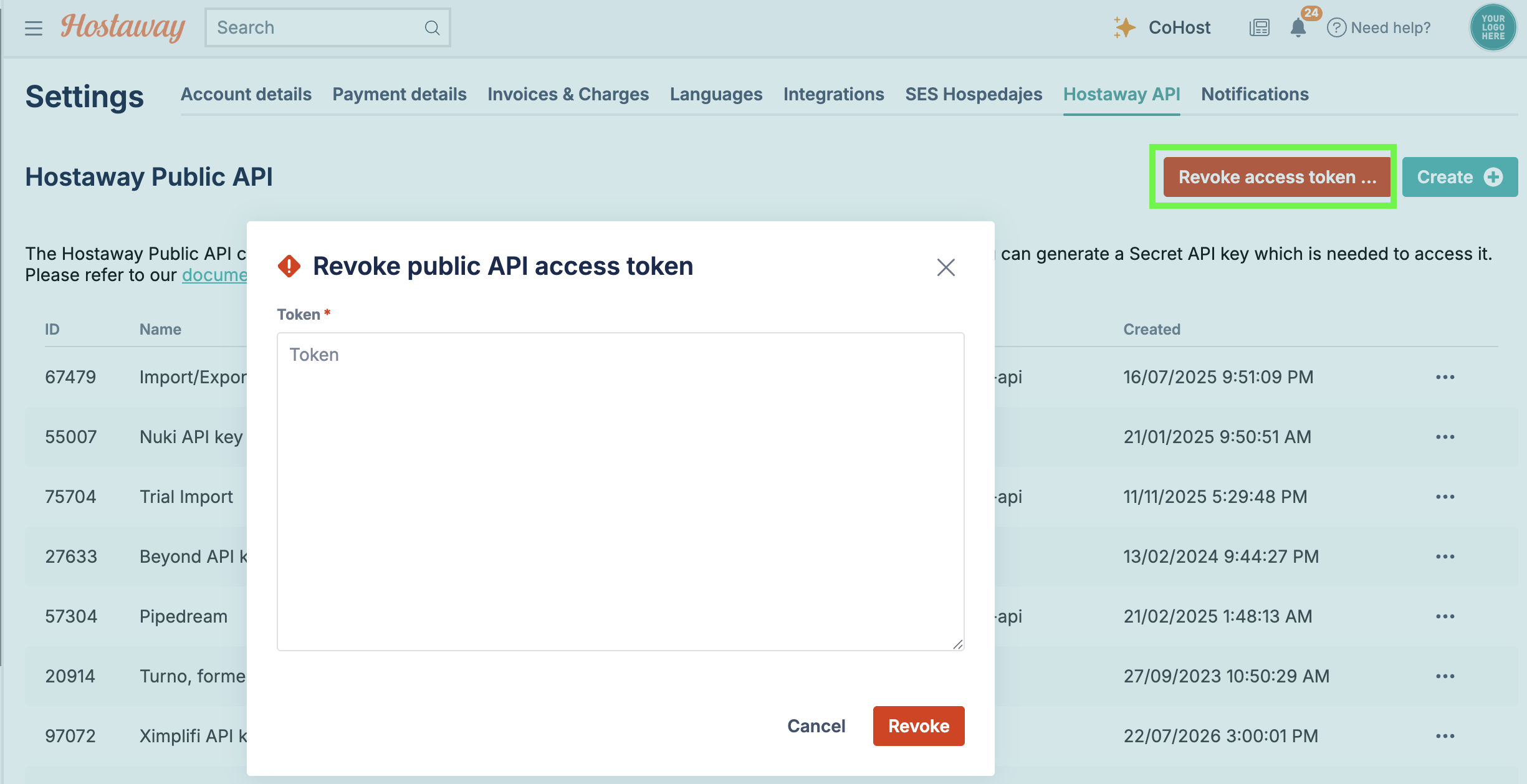Click the Need help? question icon
Screen dimensions: 1527x784
tap(1336, 27)
